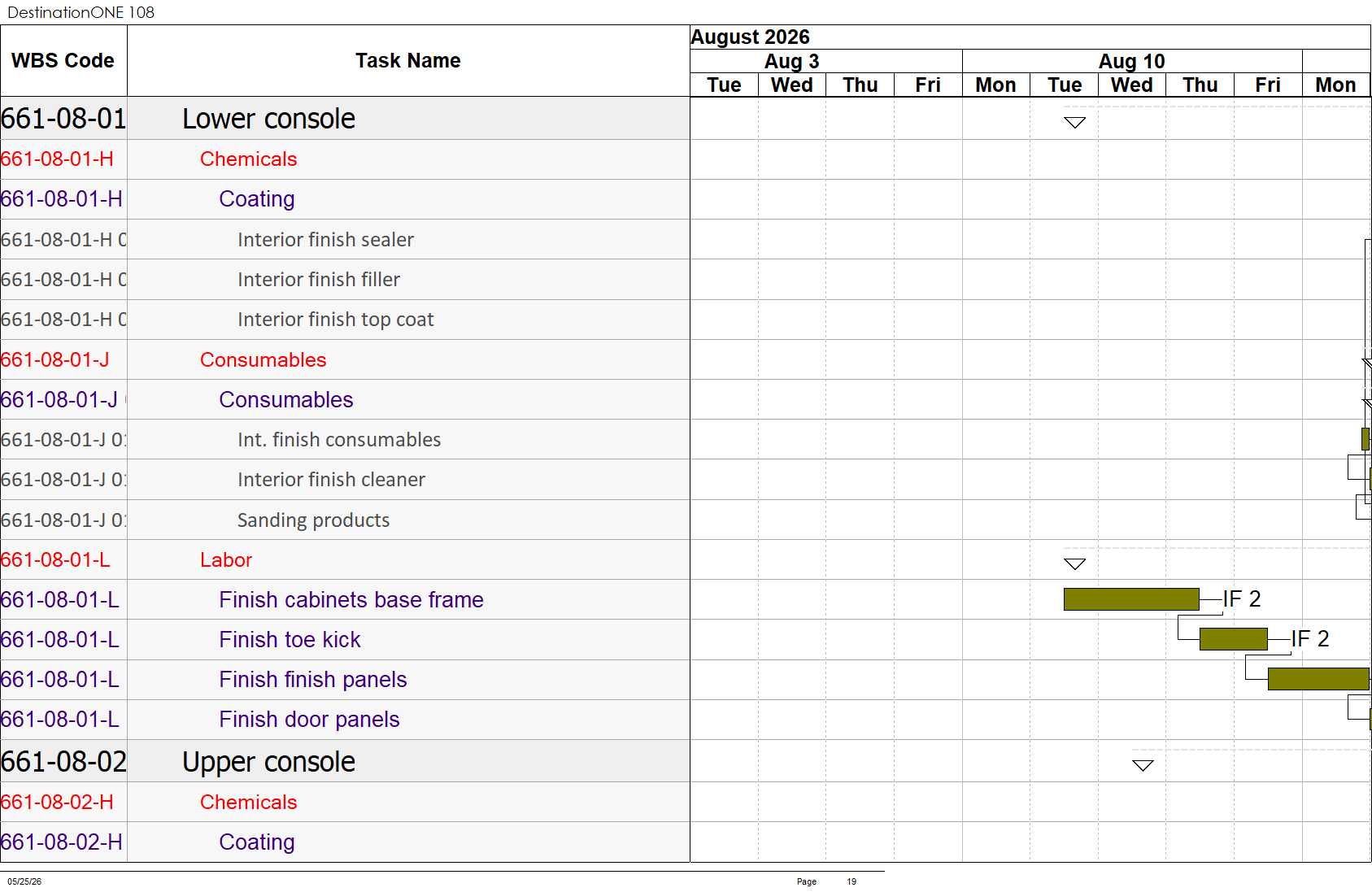The width and height of the screenshot is (1372, 892).
Task: Click the Tue day header under Aug 3
Action: pos(724,85)
